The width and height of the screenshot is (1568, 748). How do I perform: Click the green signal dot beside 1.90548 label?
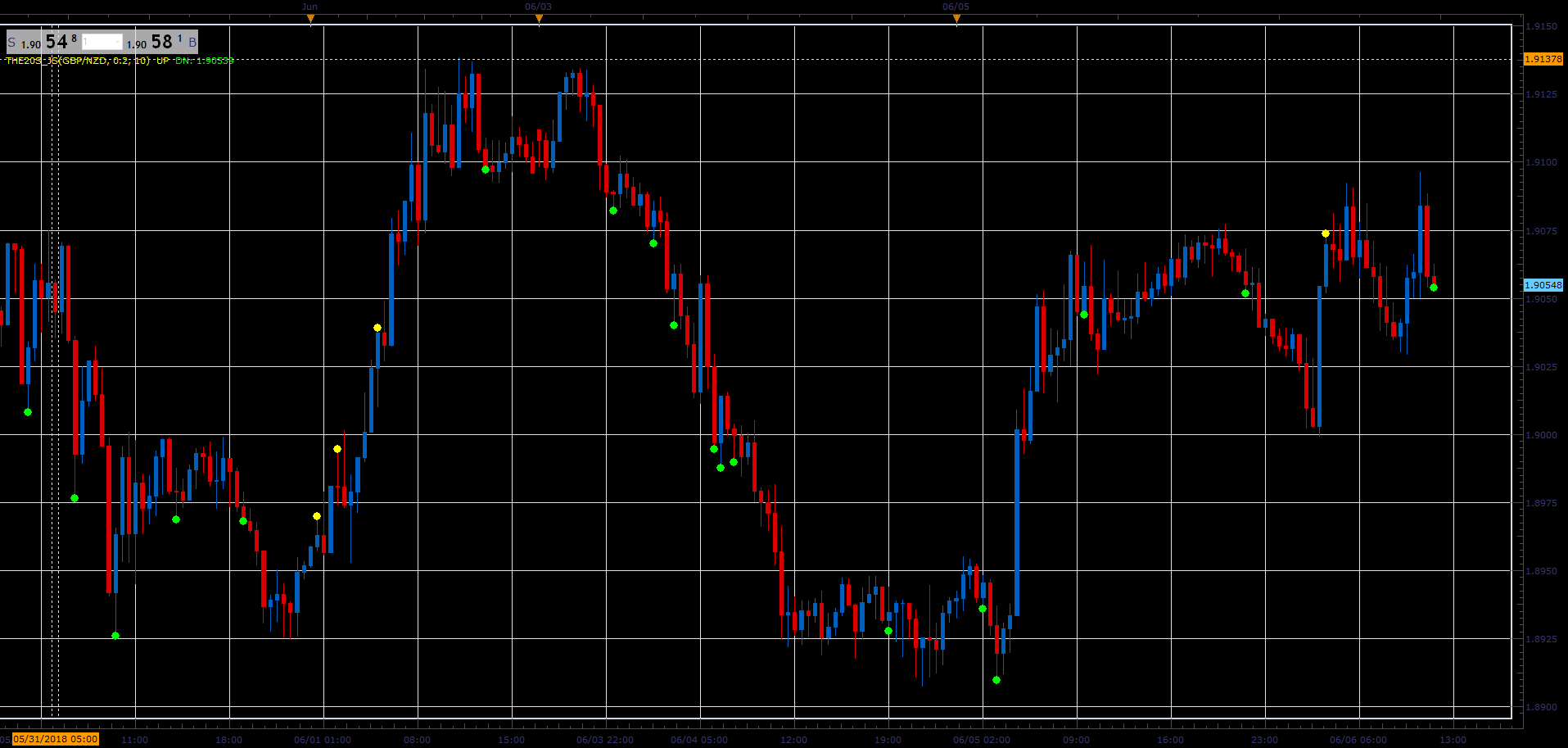tap(1434, 288)
